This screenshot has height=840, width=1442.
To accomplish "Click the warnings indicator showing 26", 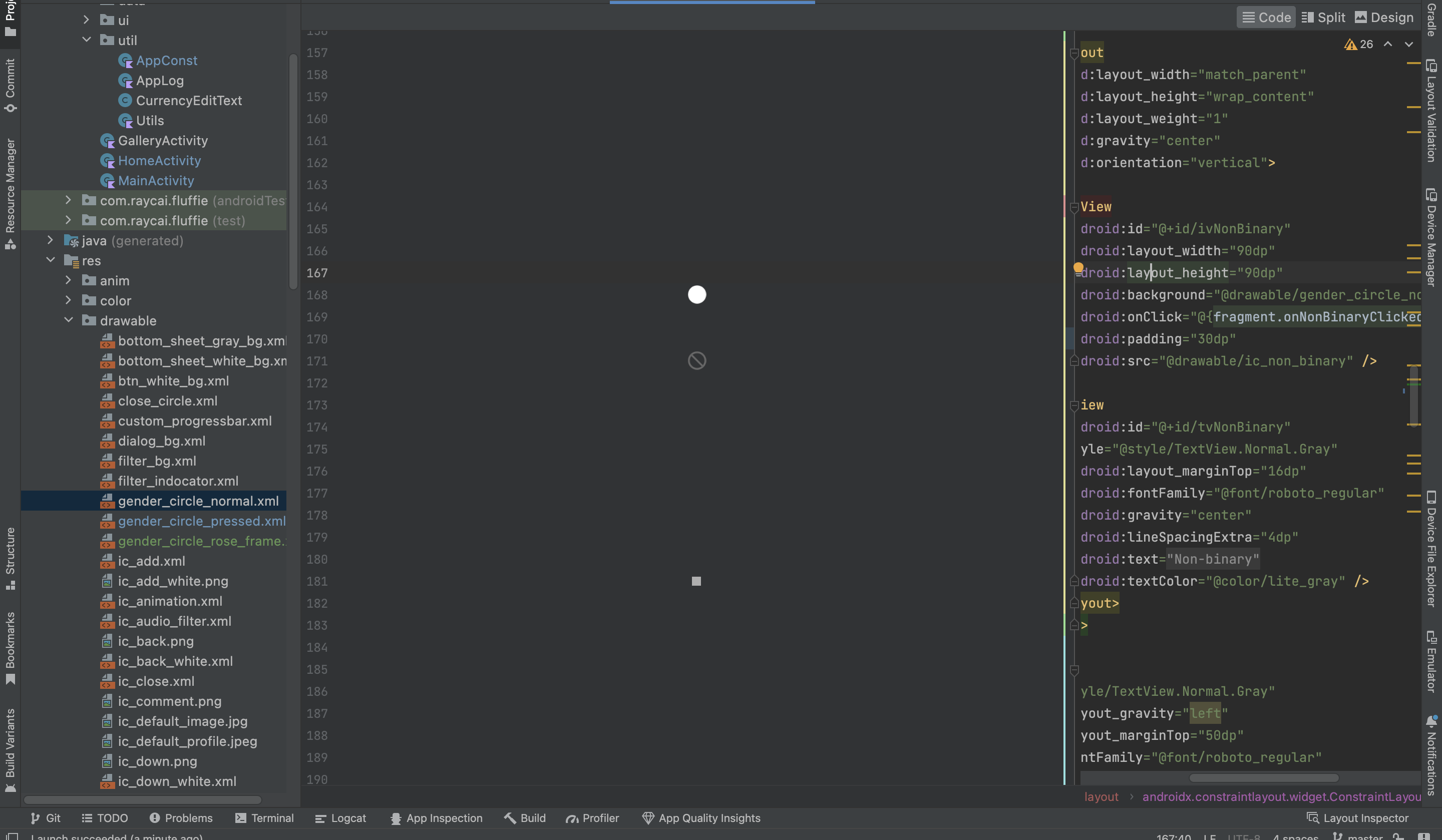I will (1359, 45).
